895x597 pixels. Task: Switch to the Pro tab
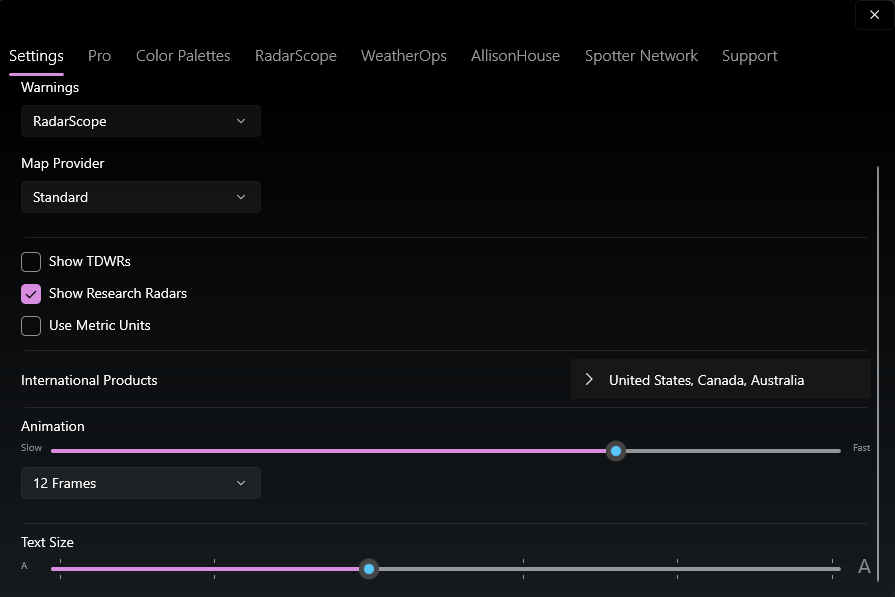click(99, 56)
